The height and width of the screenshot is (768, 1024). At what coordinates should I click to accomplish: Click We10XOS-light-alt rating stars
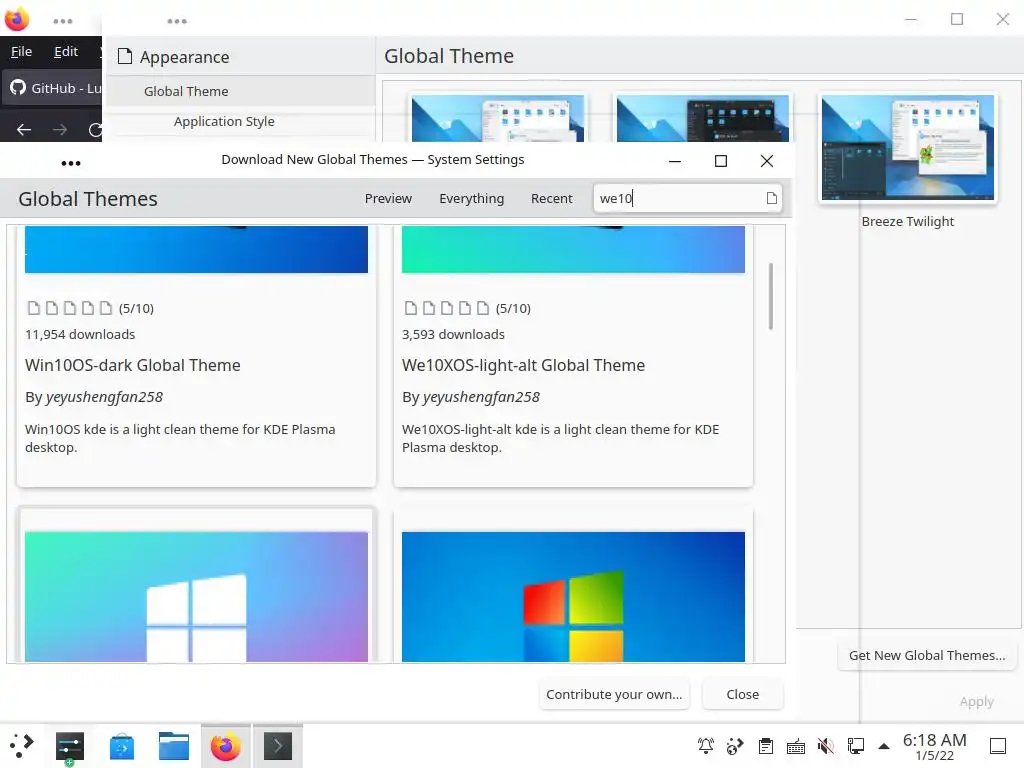point(447,308)
